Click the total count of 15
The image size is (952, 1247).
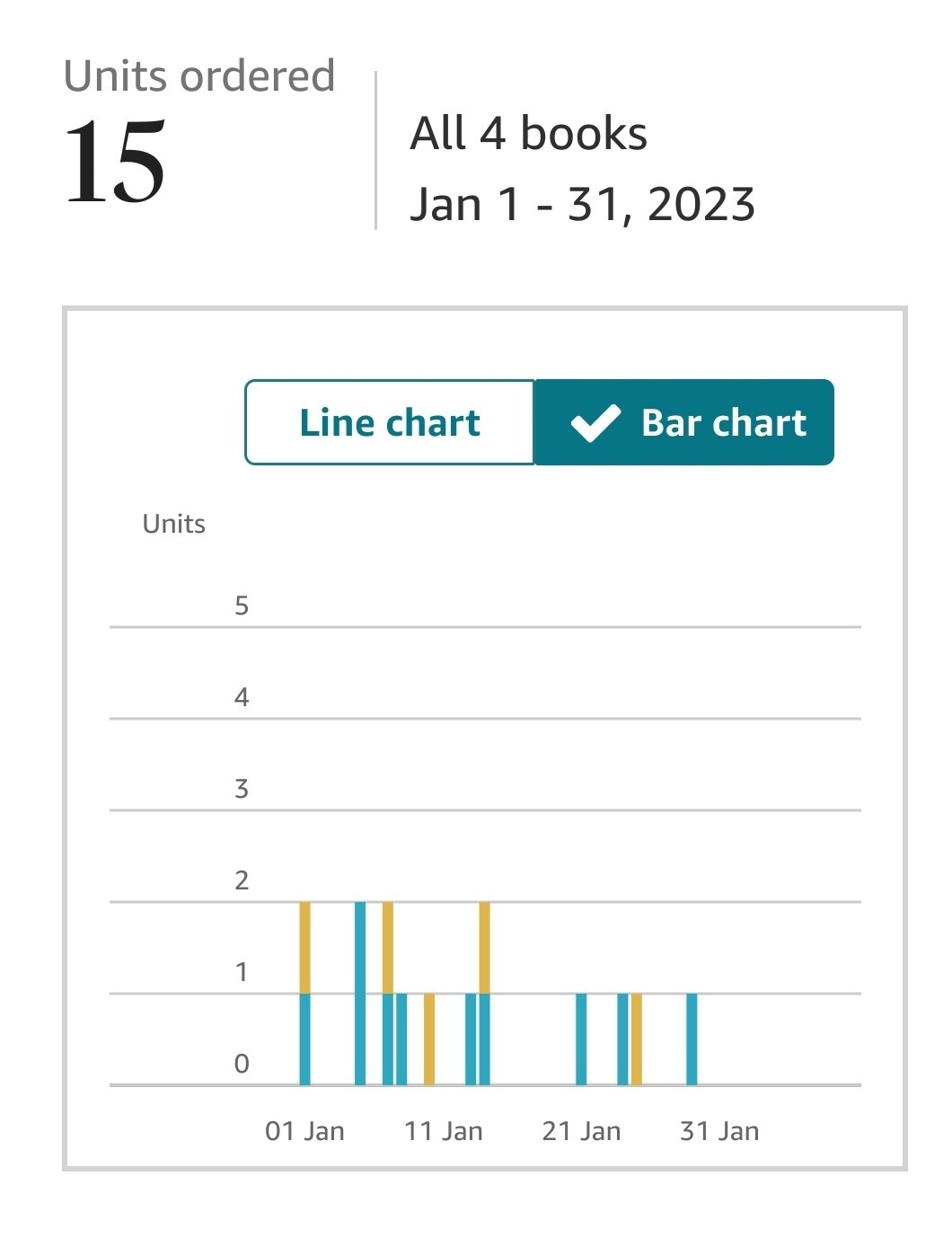(115, 163)
